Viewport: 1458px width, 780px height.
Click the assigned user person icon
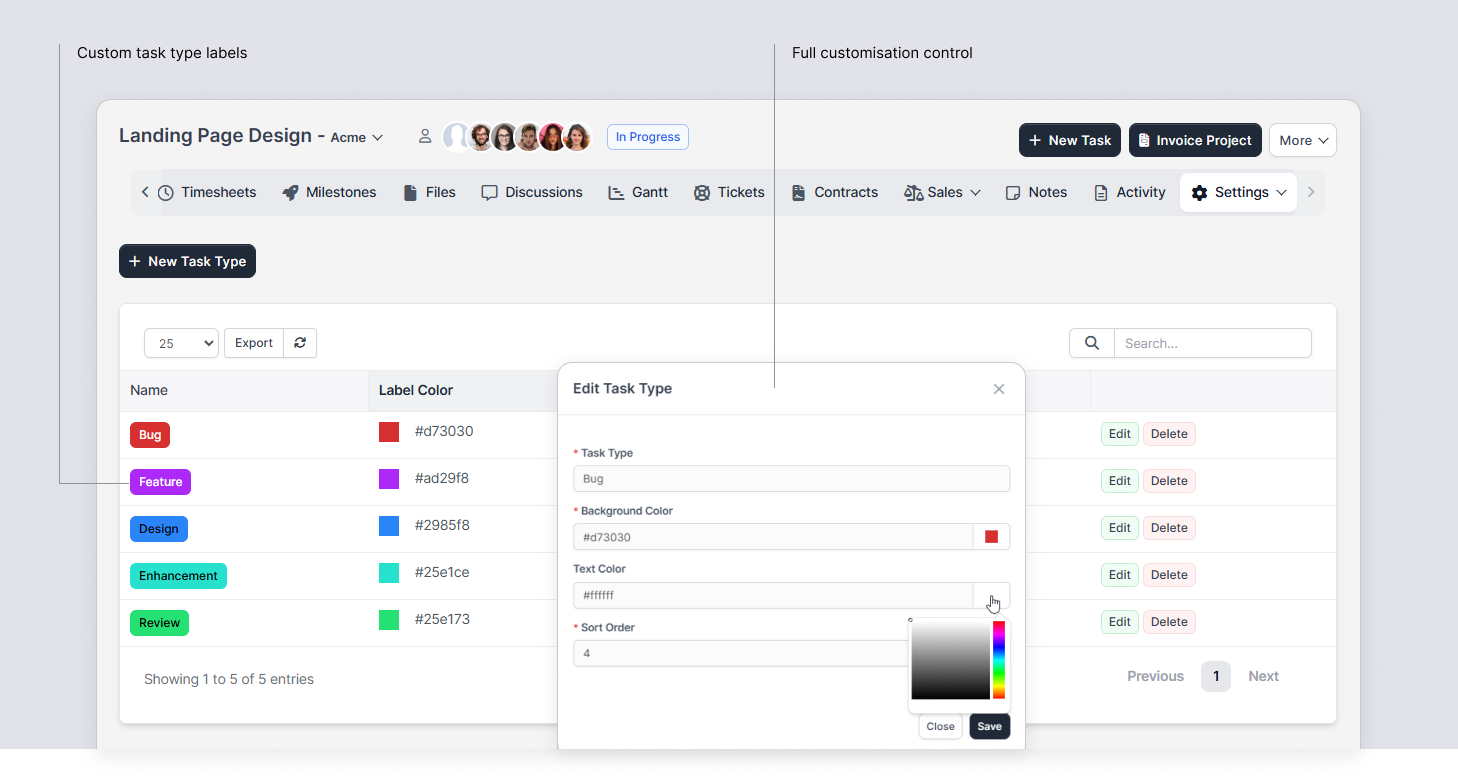coord(425,136)
